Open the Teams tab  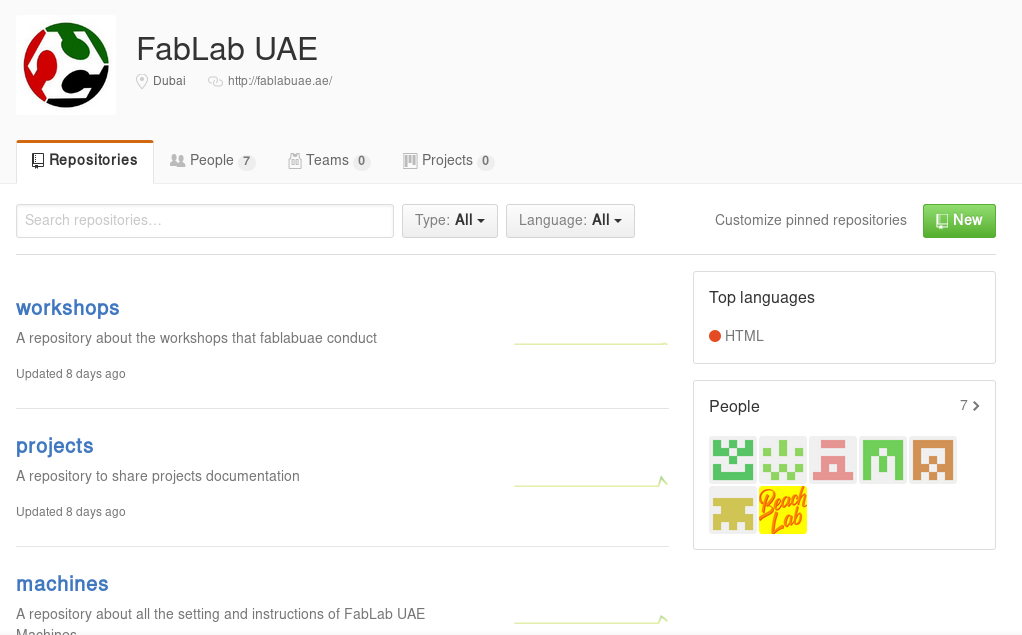coord(329,160)
